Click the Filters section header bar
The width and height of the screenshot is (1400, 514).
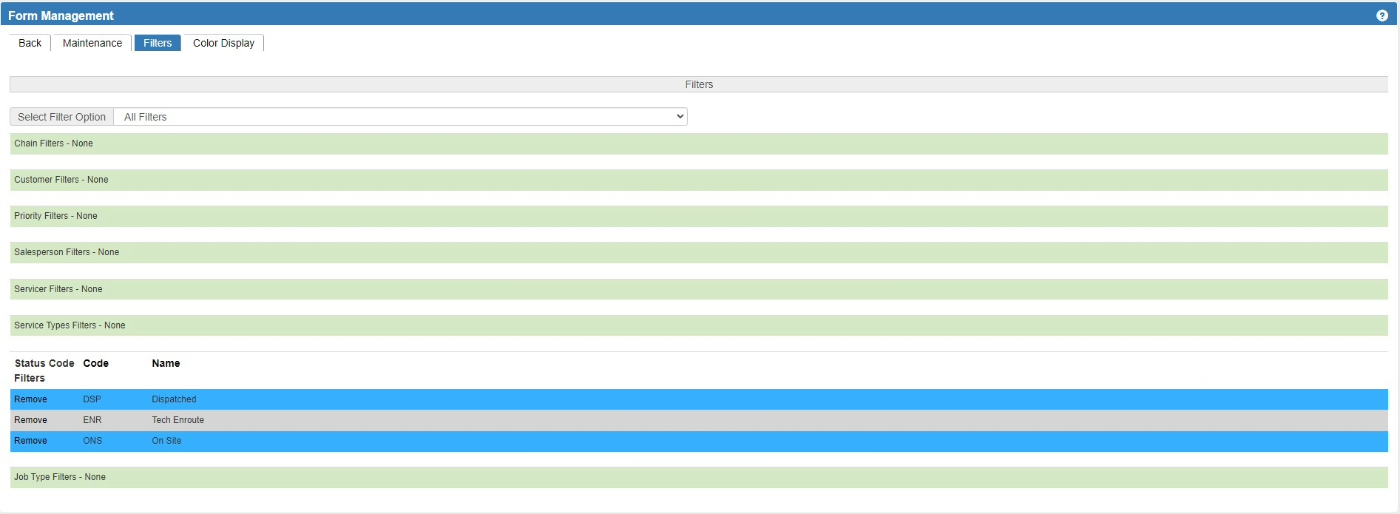[699, 85]
